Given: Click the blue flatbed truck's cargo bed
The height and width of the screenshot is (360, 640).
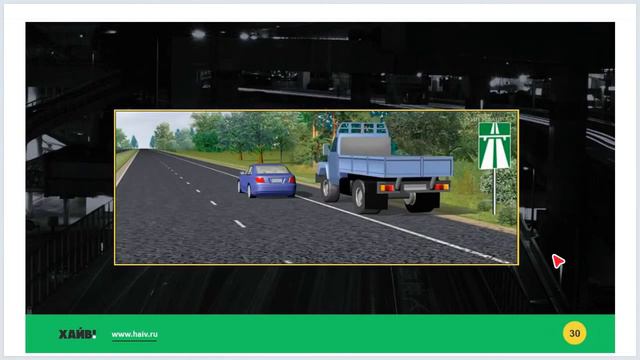Looking at the screenshot, I should pos(395,165).
